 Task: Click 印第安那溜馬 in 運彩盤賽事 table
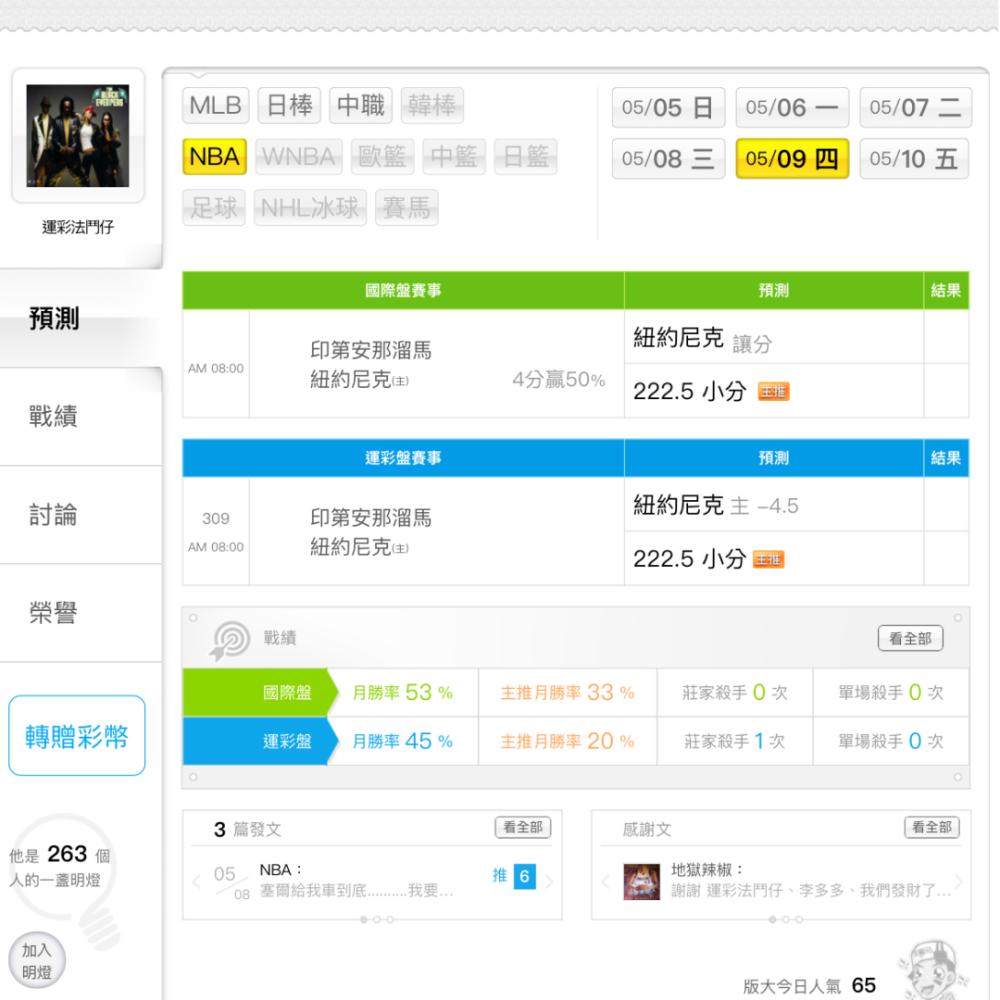tap(371, 517)
